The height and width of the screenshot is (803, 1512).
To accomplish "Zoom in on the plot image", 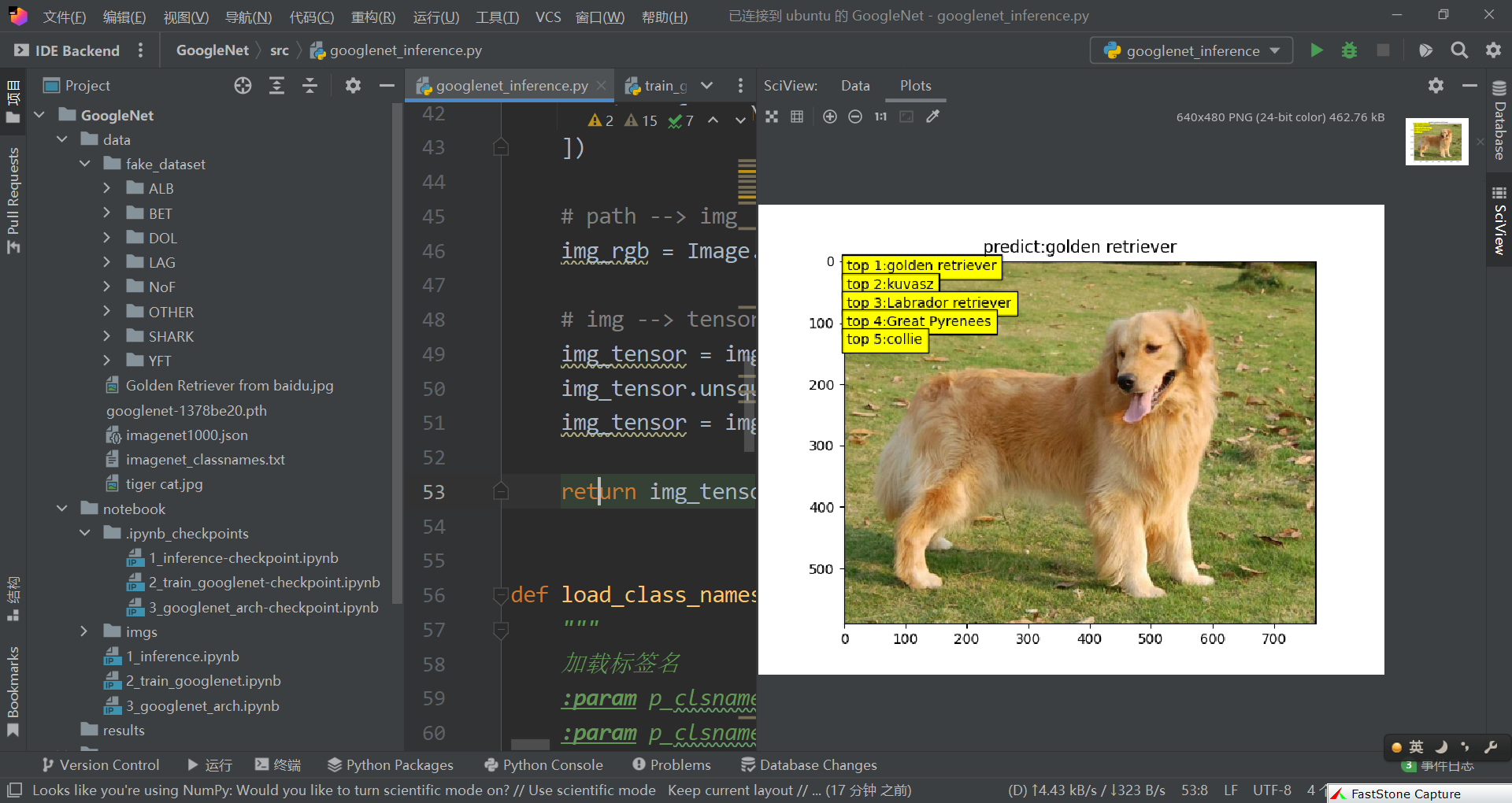I will tap(830, 117).
